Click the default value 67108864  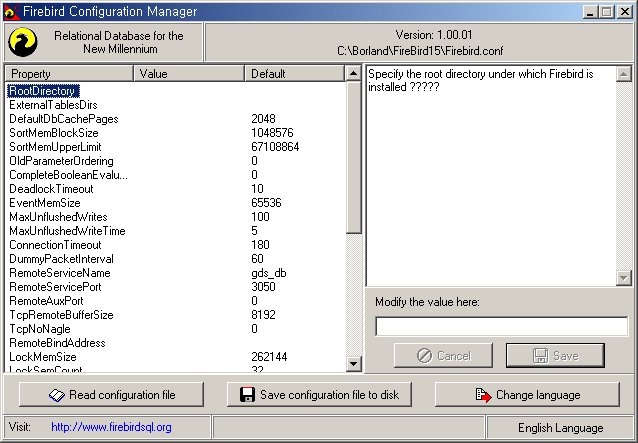[275, 147]
